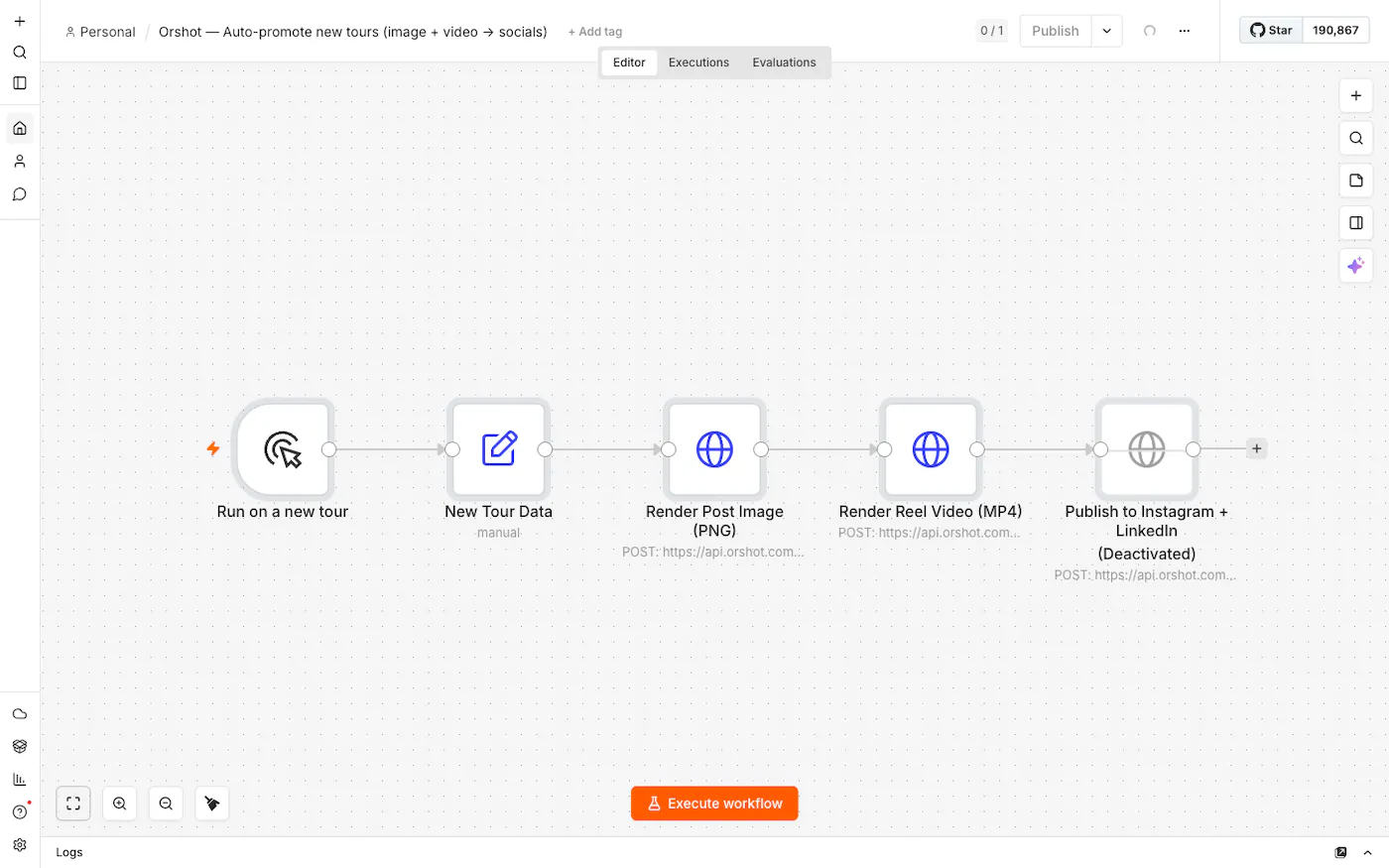The height and width of the screenshot is (868, 1389).
Task: Click the 0 / 1 counter badge
Action: point(992,31)
